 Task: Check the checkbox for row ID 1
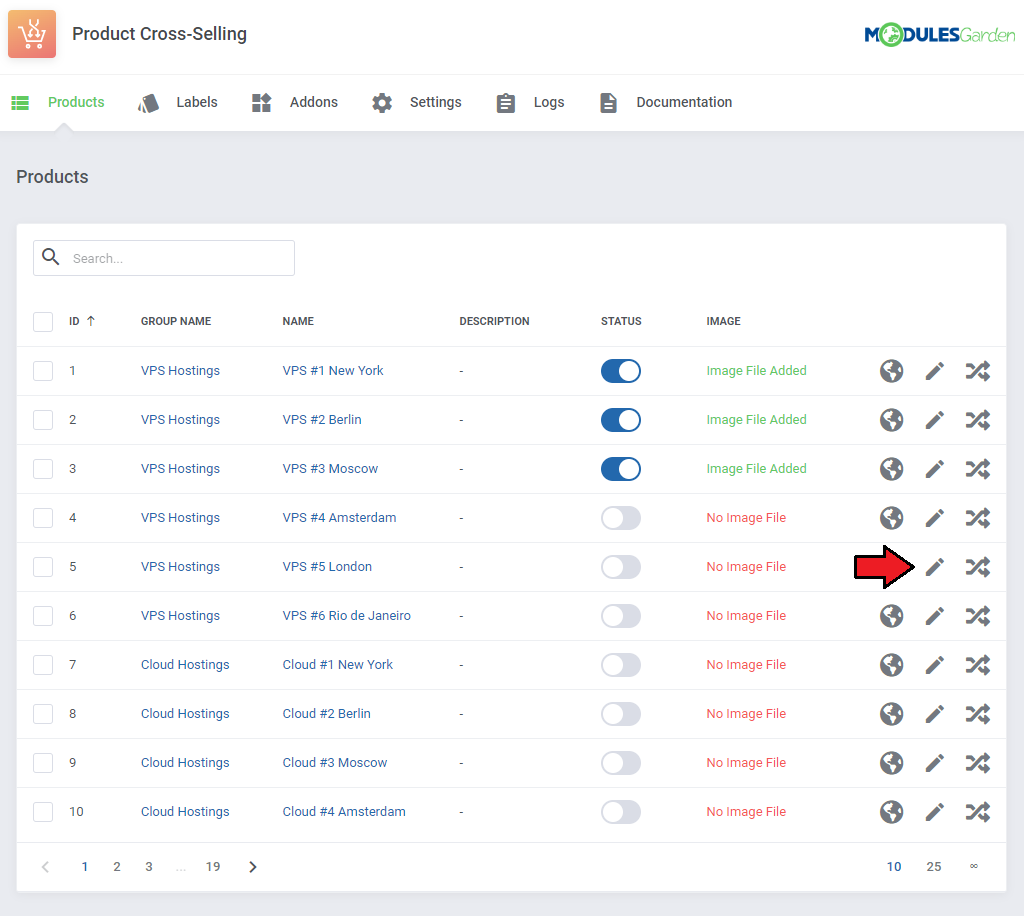(43, 371)
